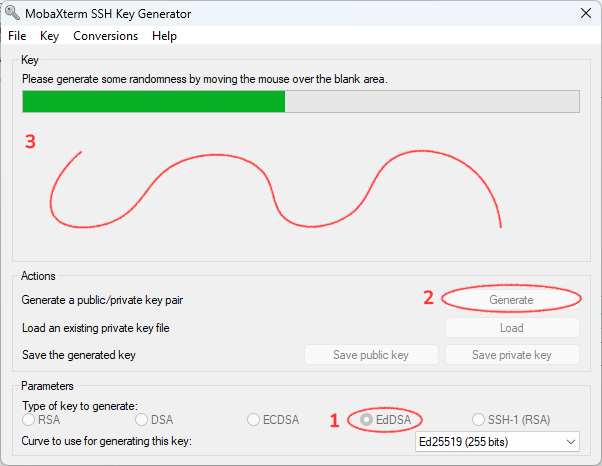Close the SSH Key Generator window
Viewport: 602px width, 466px height.
pos(584,13)
